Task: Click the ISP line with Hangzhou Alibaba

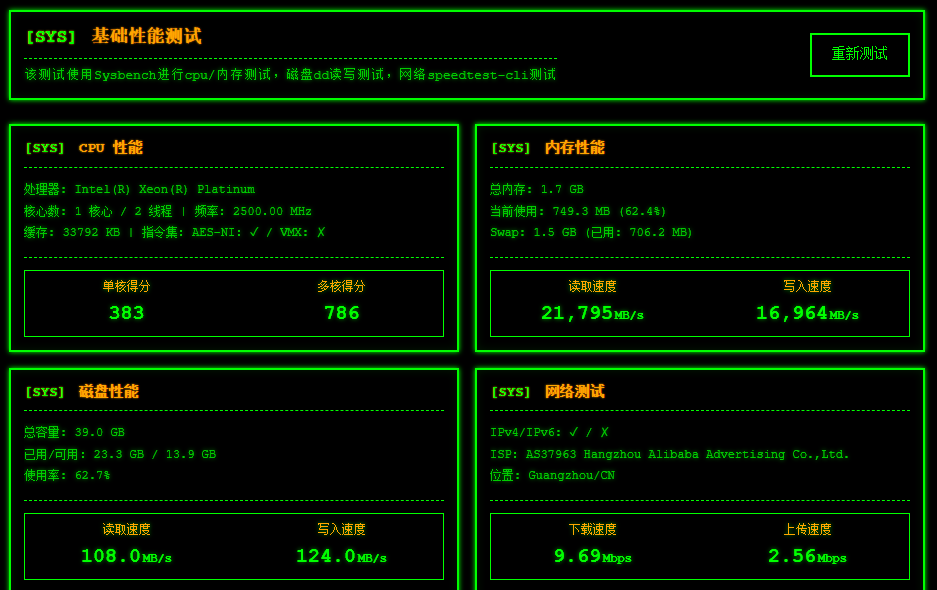Action: [669, 454]
